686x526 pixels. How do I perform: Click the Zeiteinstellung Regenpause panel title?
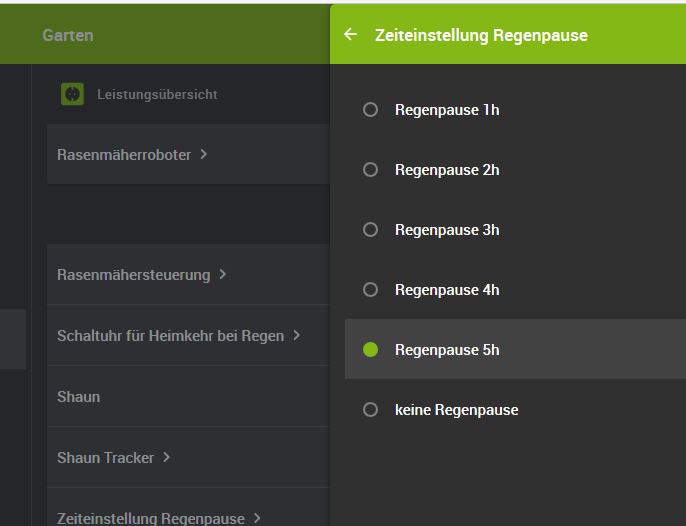coord(481,35)
